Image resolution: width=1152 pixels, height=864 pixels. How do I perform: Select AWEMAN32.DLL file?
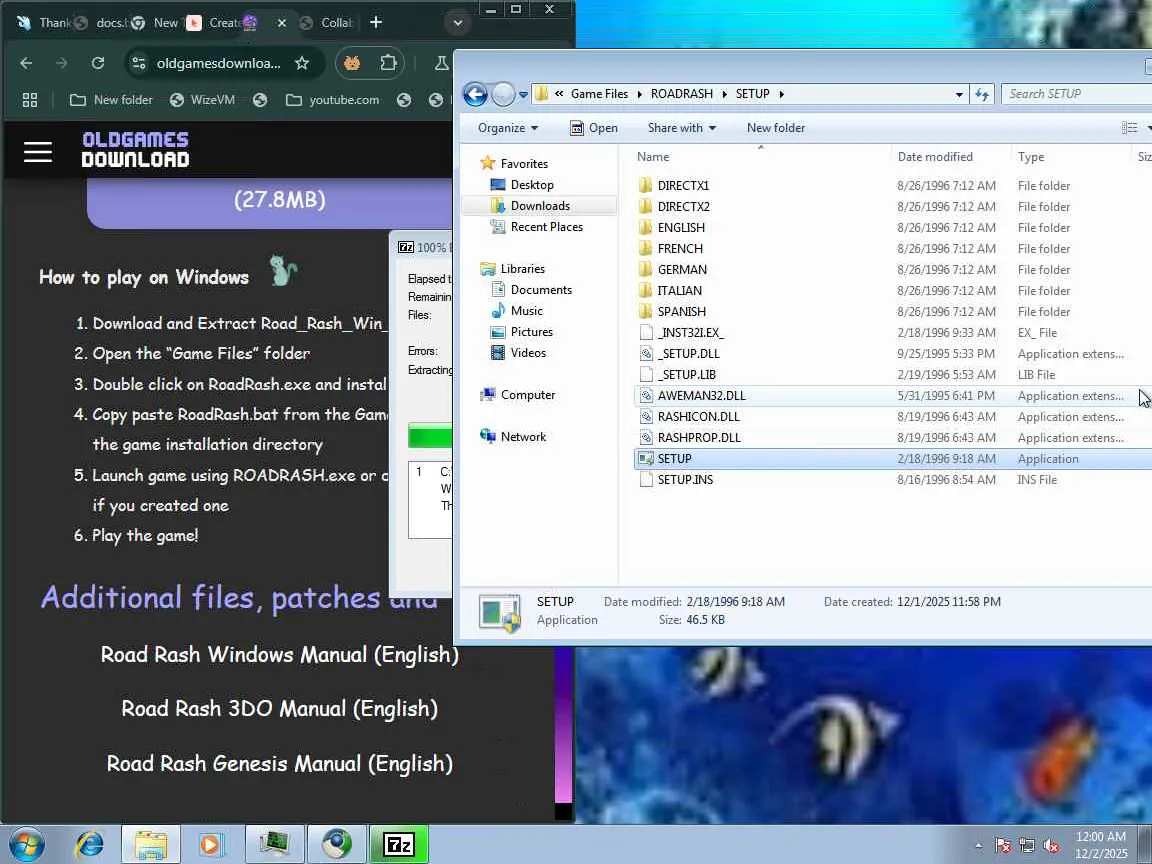coord(702,395)
